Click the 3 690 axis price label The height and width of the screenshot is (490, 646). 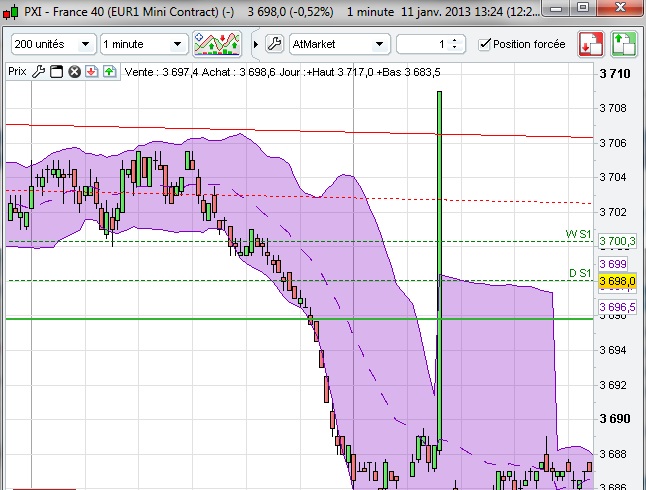point(615,419)
